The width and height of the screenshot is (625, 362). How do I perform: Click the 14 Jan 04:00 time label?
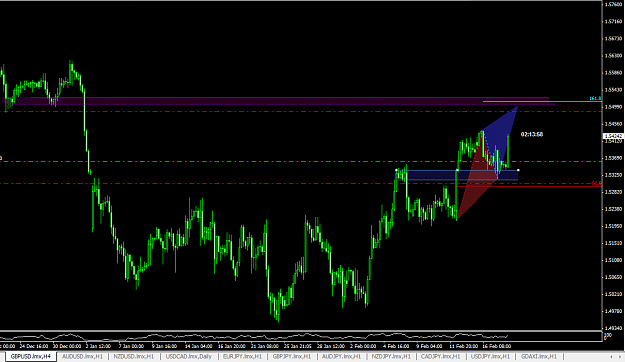click(x=198, y=346)
